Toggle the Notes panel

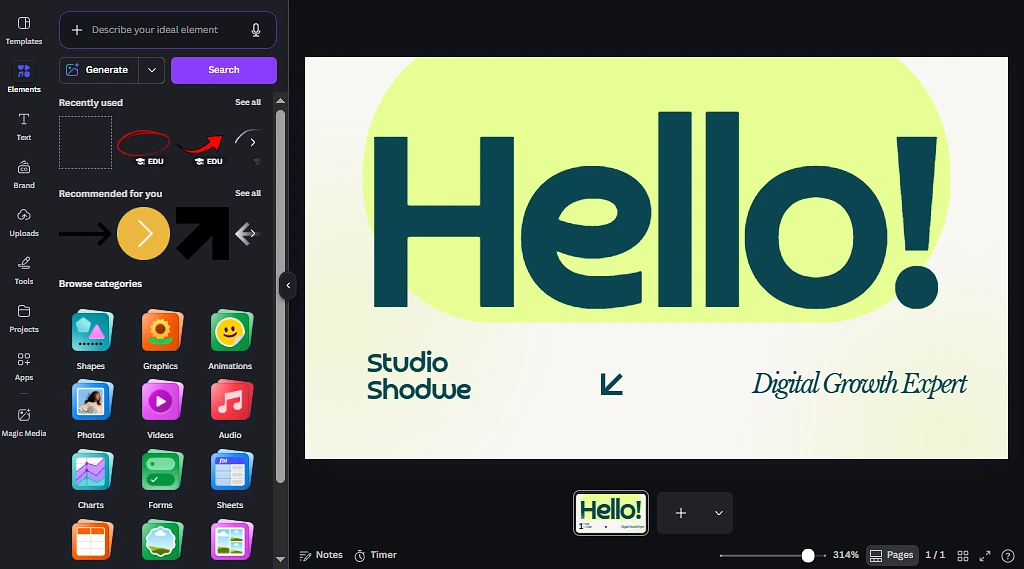click(x=321, y=555)
